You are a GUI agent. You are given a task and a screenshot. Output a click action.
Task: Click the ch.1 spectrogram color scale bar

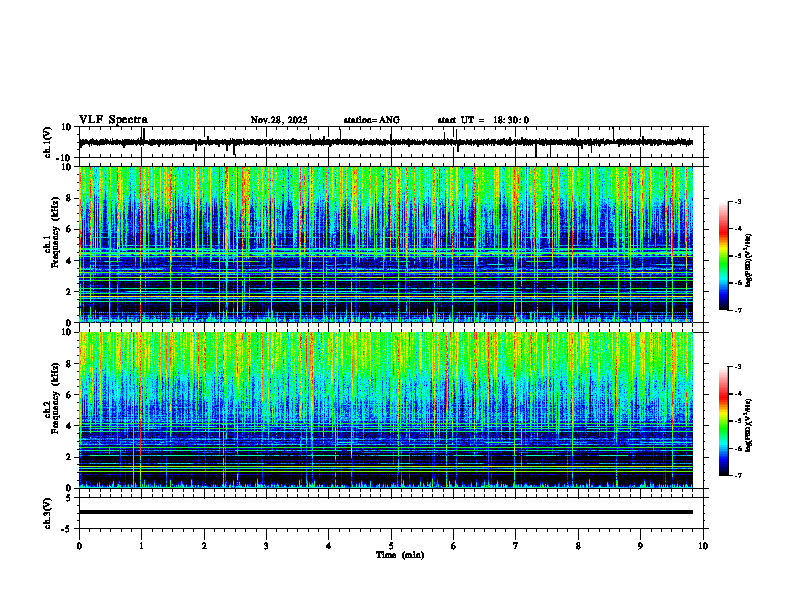coord(723,256)
